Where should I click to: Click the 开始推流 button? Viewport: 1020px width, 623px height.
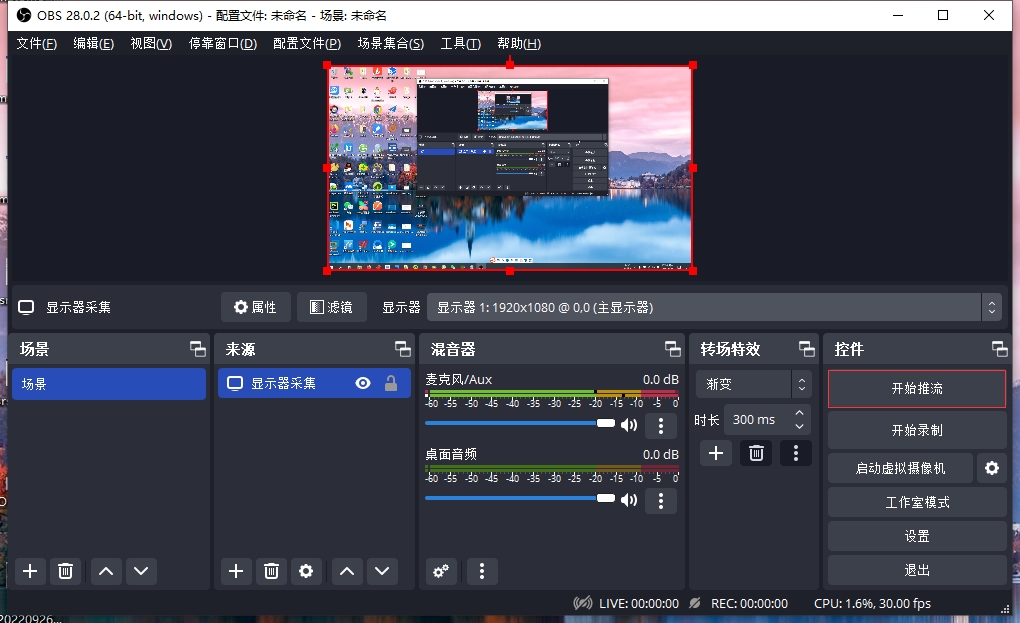[x=917, y=388]
